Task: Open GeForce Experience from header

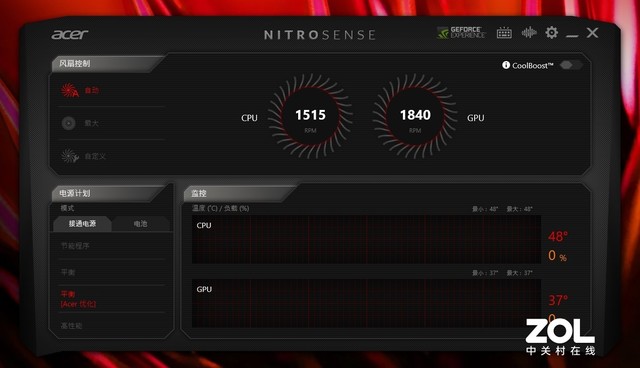Action: 461,33
